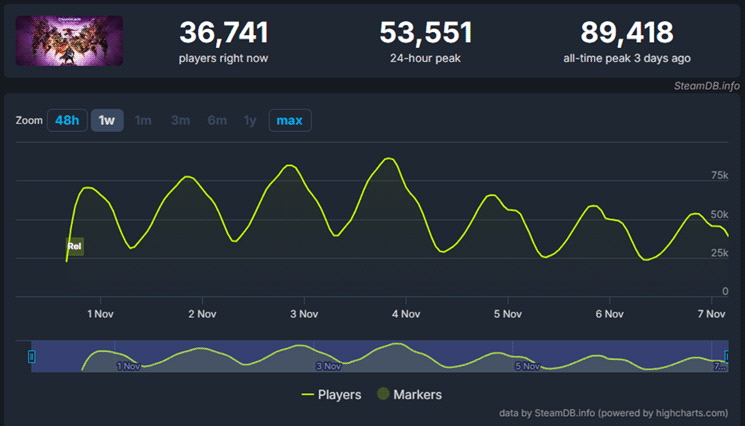Select the 1w zoom range
Screen dimensions: 745x426
point(106,121)
